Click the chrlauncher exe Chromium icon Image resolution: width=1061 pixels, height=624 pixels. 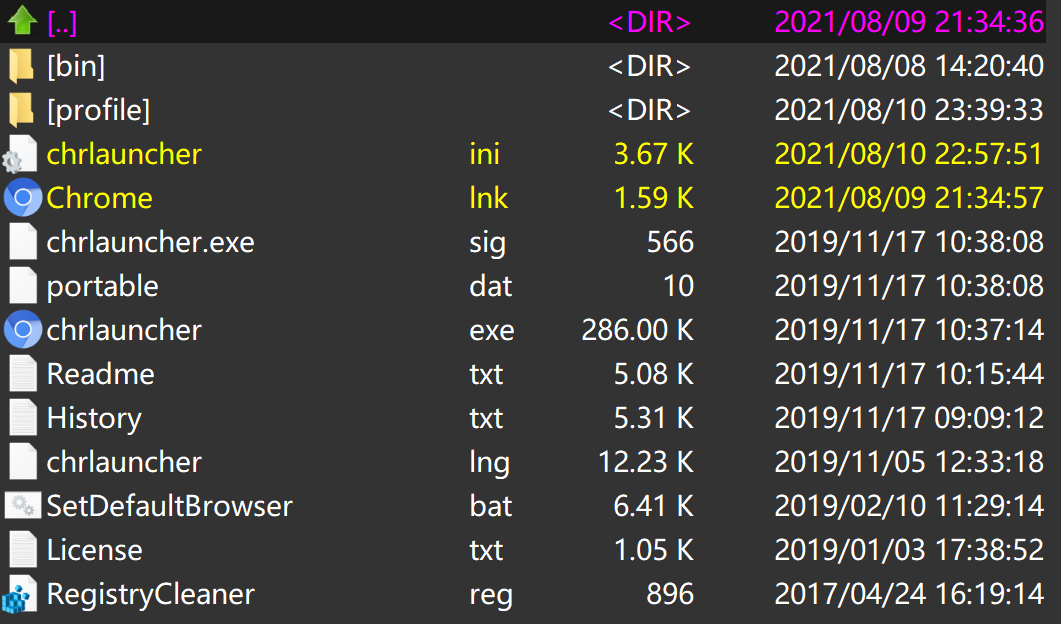coord(22,330)
